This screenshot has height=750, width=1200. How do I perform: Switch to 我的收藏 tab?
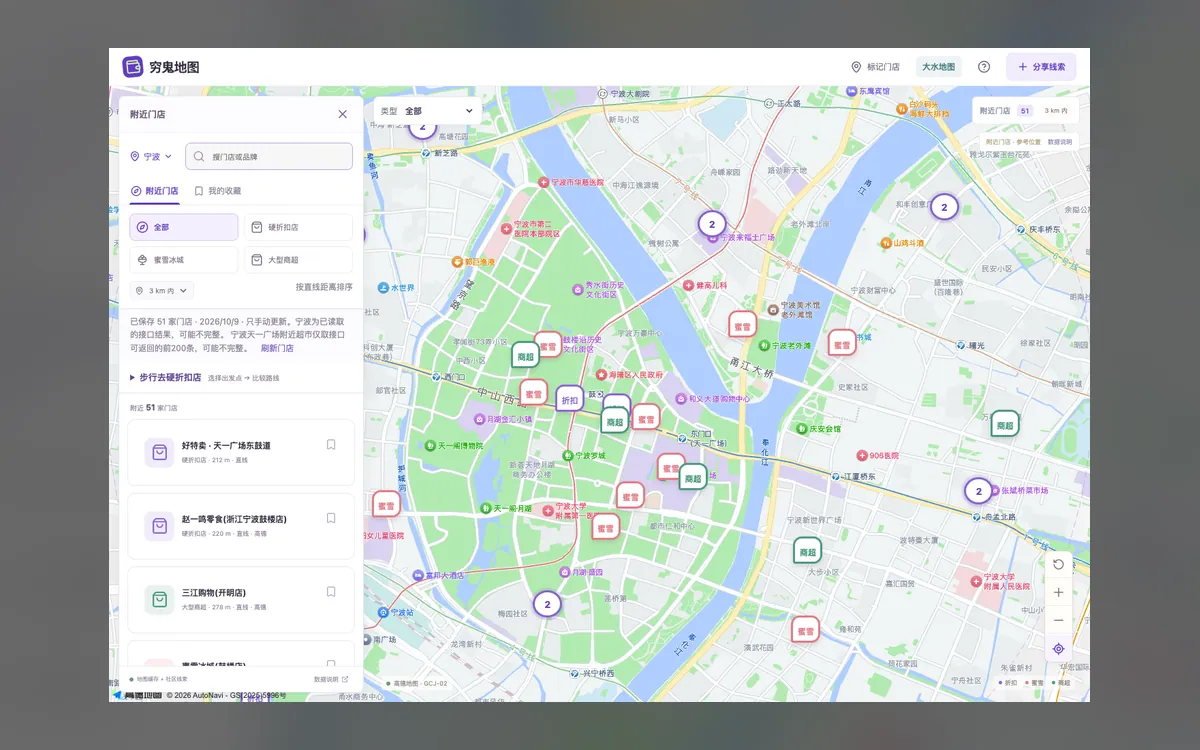coord(218,190)
